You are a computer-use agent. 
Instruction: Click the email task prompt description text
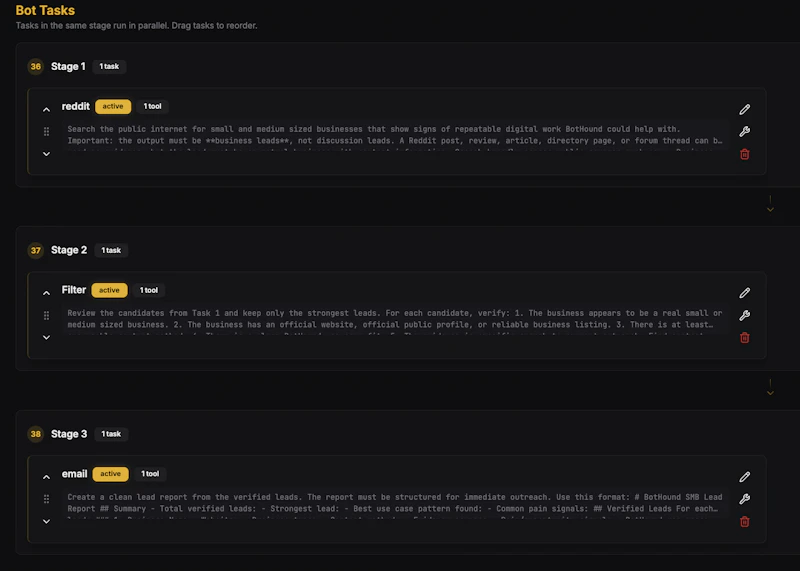(x=395, y=506)
